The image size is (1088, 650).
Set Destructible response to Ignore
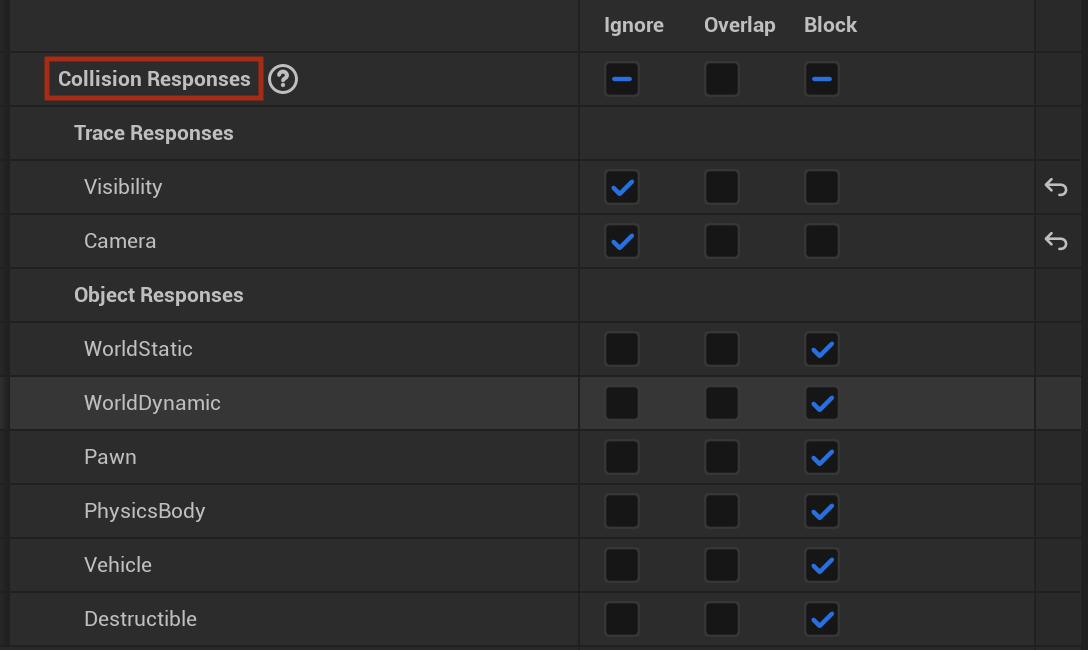click(622, 619)
